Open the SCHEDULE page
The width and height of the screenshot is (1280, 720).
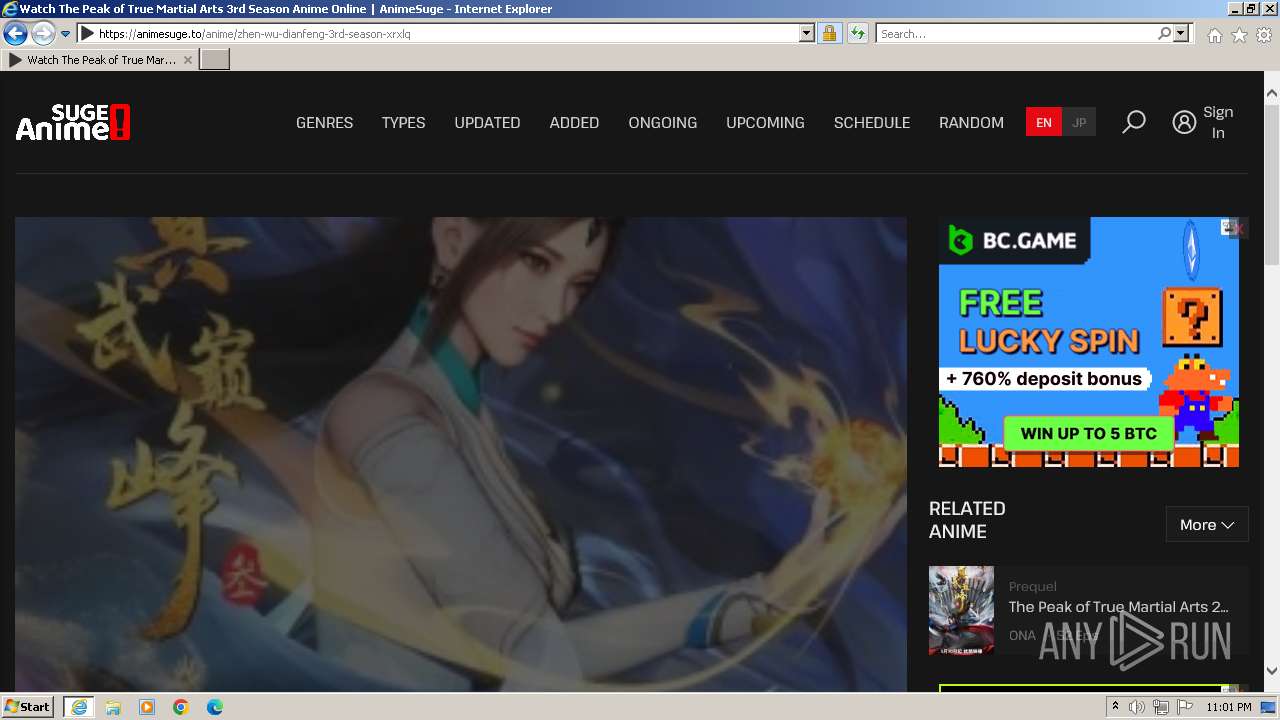[x=872, y=122]
